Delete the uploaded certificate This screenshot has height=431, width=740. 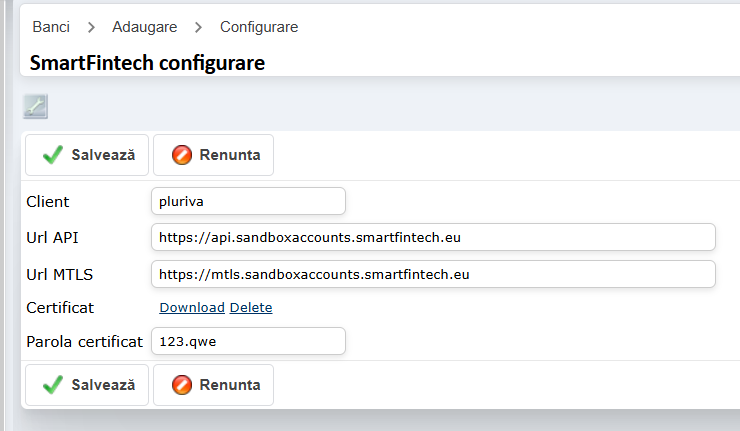click(x=251, y=307)
